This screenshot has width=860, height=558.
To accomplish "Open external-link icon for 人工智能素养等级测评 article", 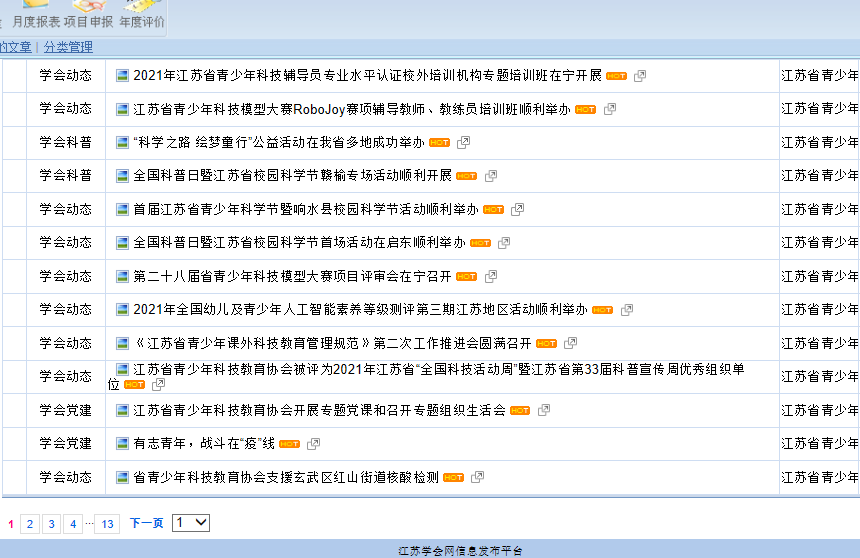I will (x=626, y=309).
